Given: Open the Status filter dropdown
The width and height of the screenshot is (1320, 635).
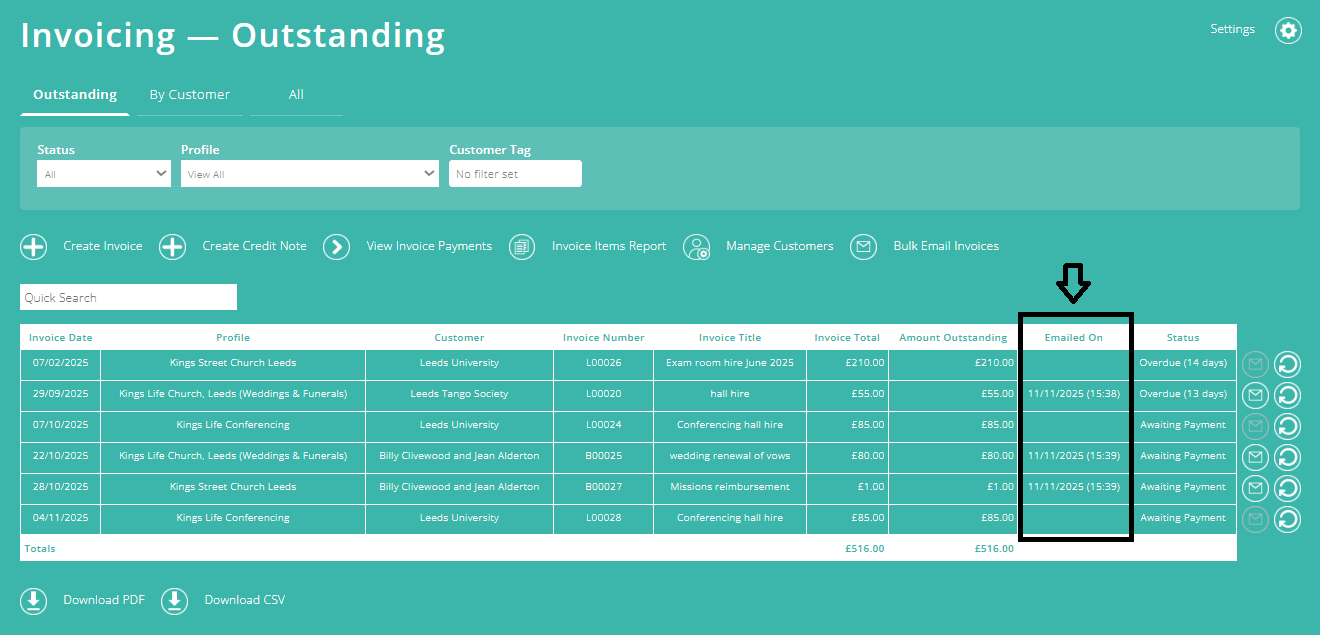Looking at the screenshot, I should (103, 172).
